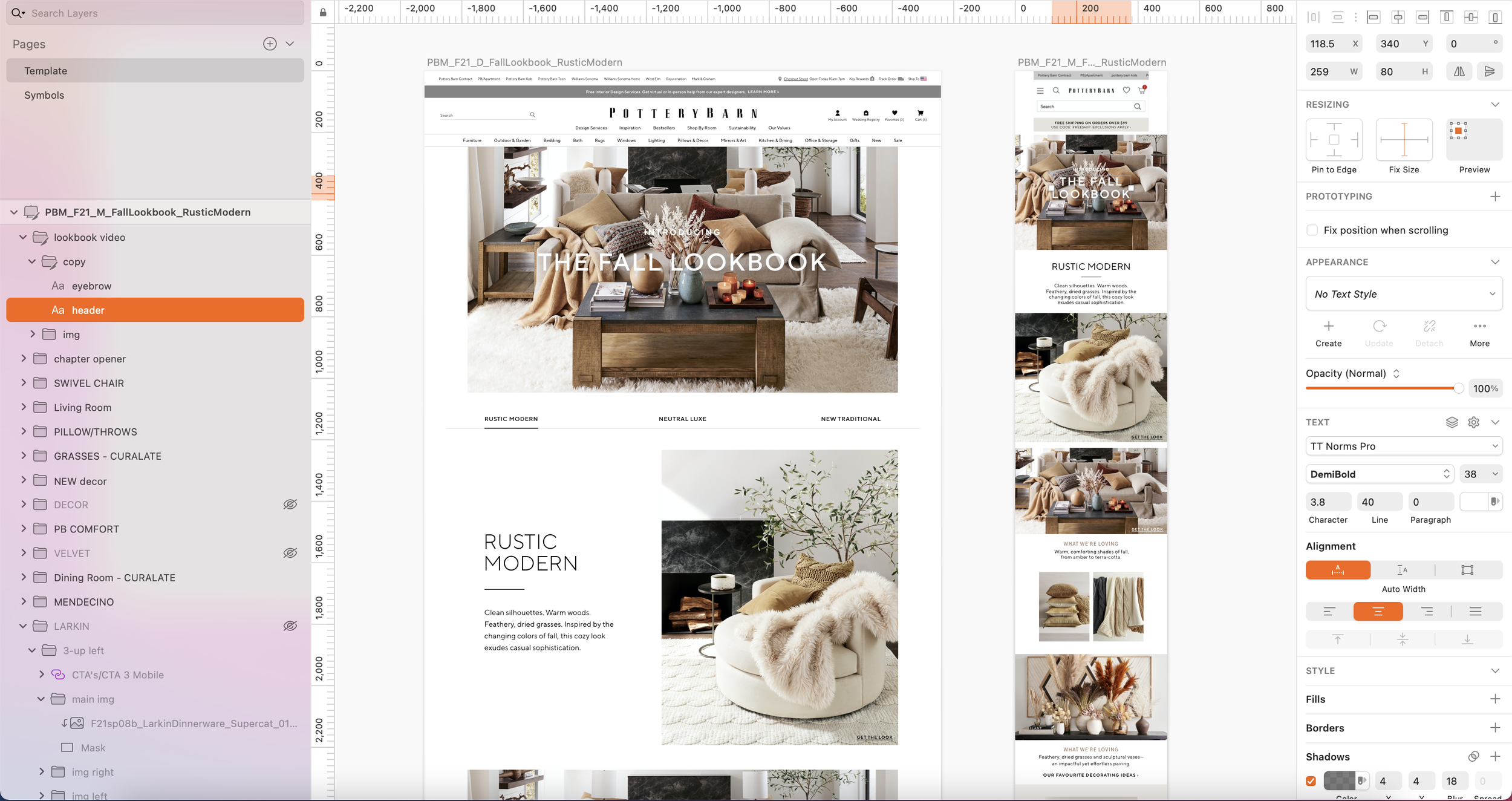Viewport: 1512px width, 801px height.
Task: Click the opacity slider handle
Action: pos(1459,388)
